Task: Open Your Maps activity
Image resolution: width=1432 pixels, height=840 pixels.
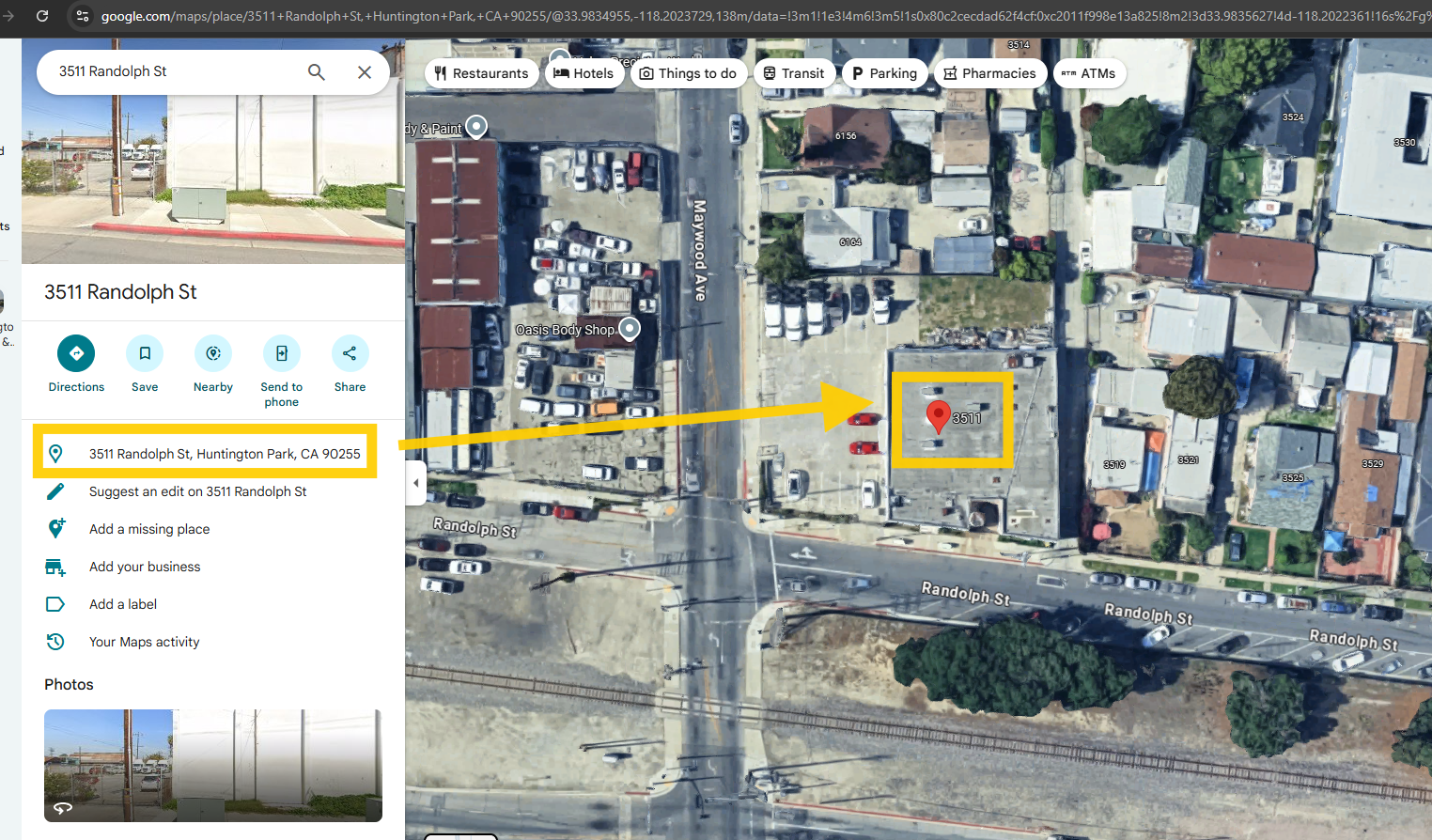Action: (144, 642)
